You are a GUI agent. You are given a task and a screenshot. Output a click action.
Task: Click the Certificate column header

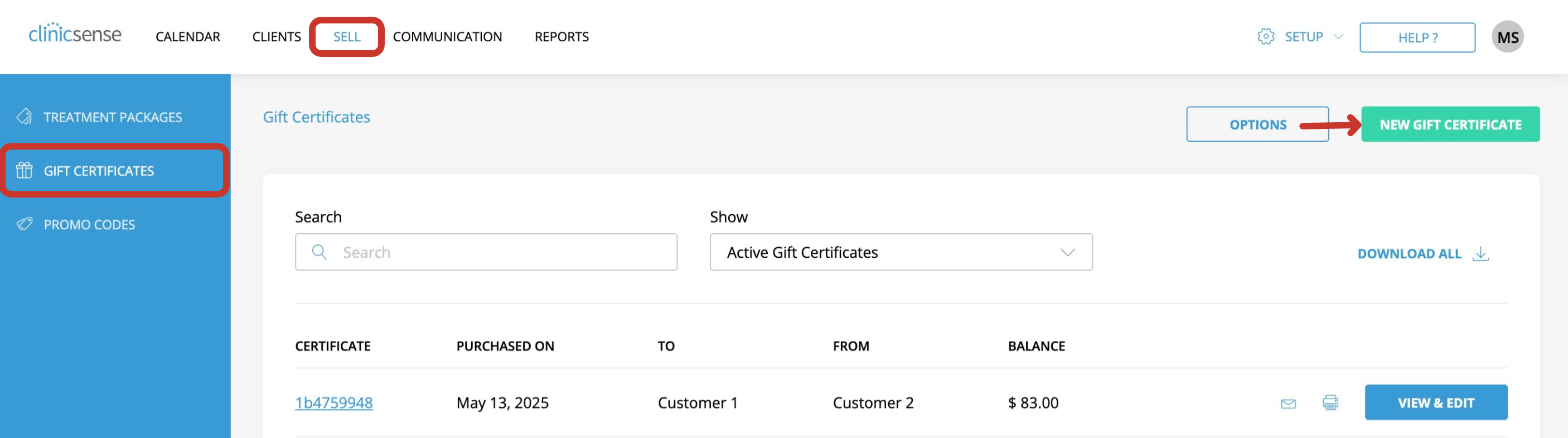(333, 346)
